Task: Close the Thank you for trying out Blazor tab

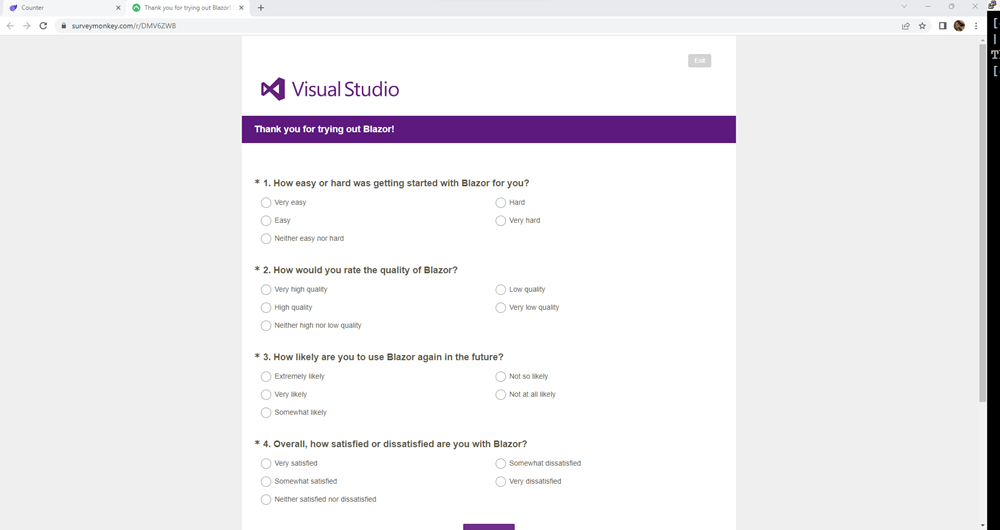Action: tap(242, 8)
